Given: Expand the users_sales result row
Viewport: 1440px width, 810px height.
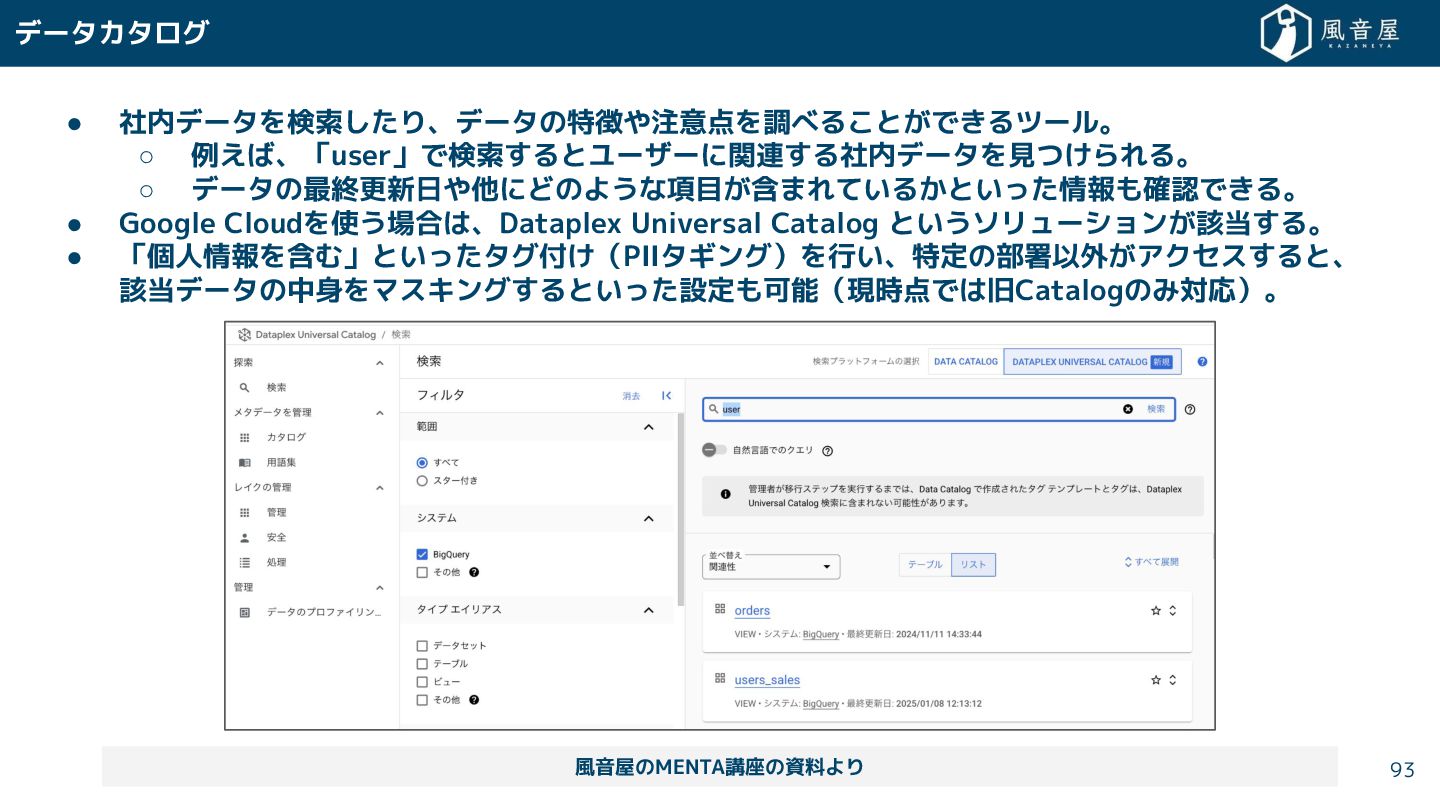Looking at the screenshot, I should 1173,680.
